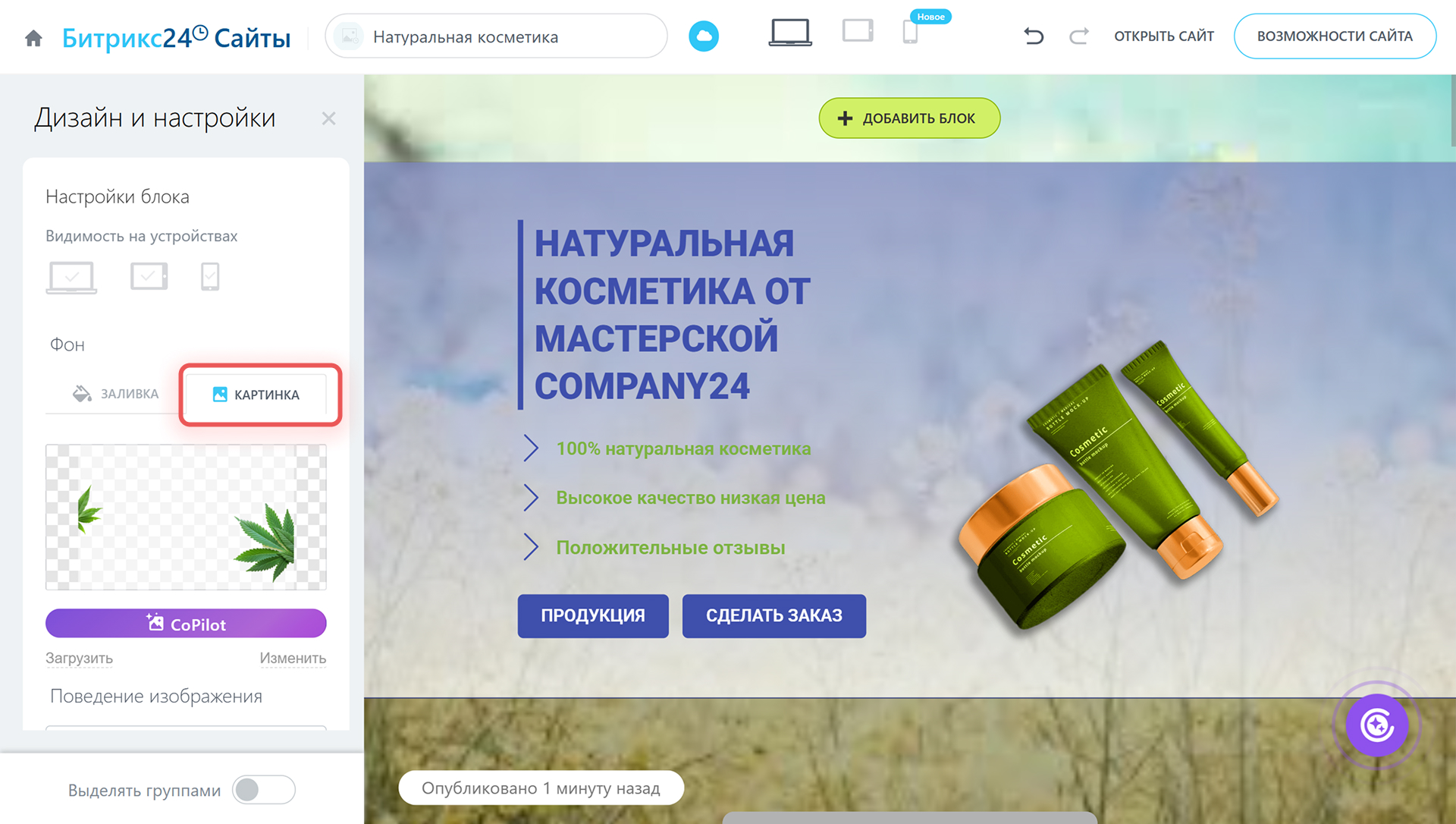The width and height of the screenshot is (1456, 824).
Task: Close the Дизайн и настройки panel
Action: pos(328,118)
